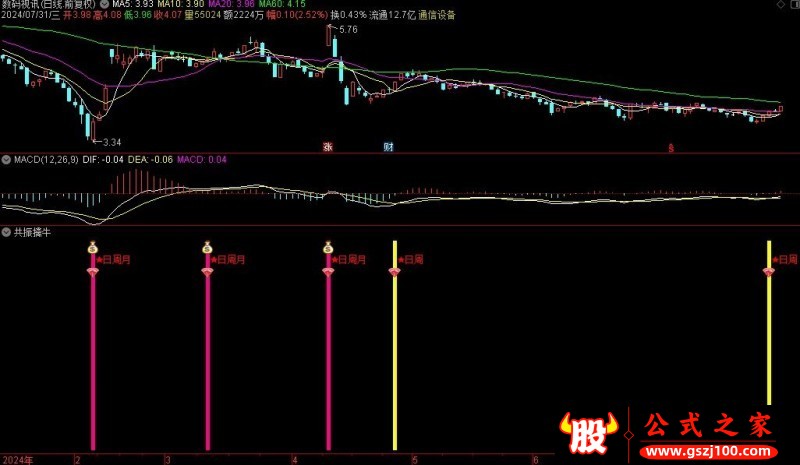Click the date 2024/07/31/三
The height and width of the screenshot is (465, 800).
point(31,15)
